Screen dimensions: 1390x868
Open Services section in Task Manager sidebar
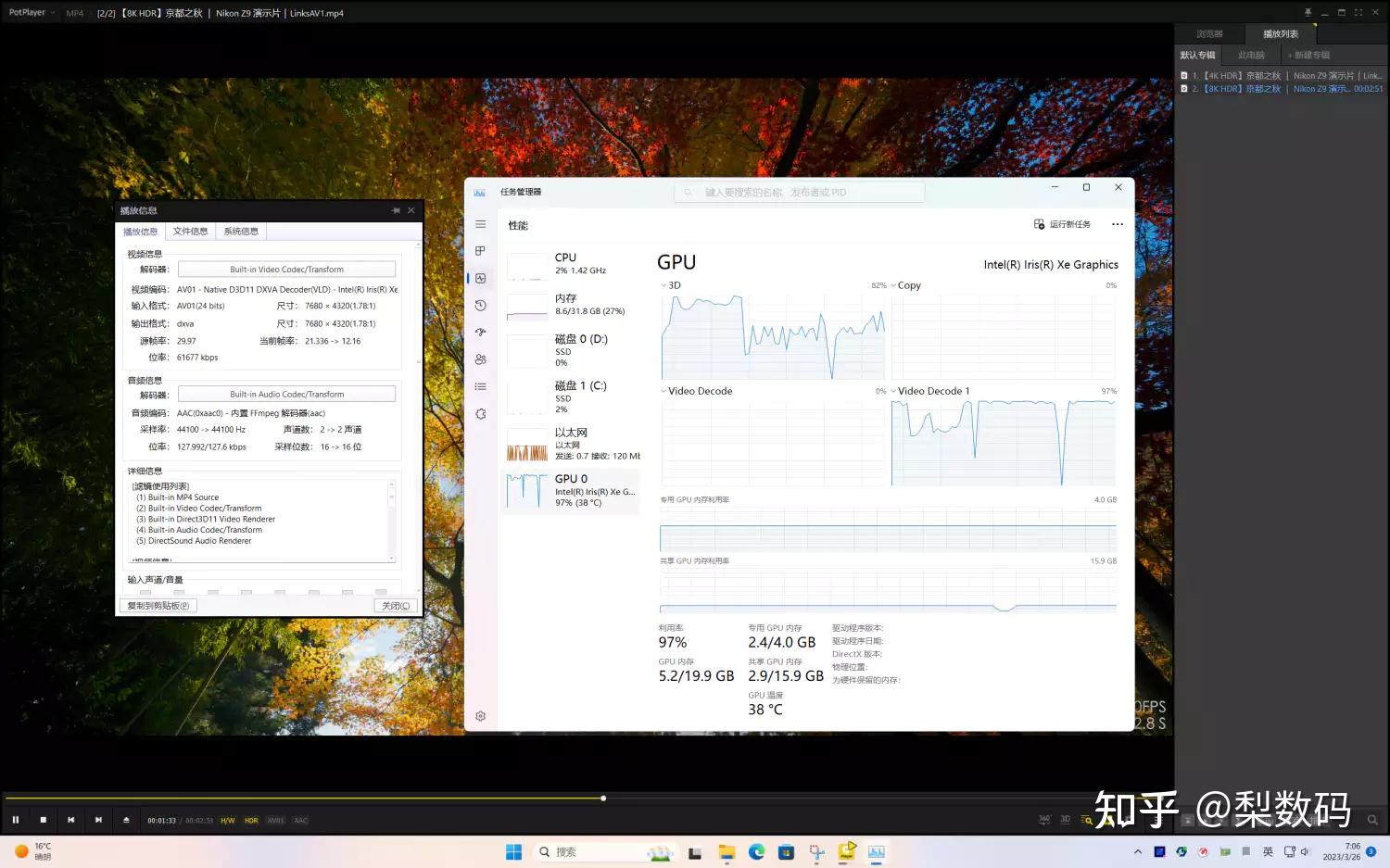[480, 414]
